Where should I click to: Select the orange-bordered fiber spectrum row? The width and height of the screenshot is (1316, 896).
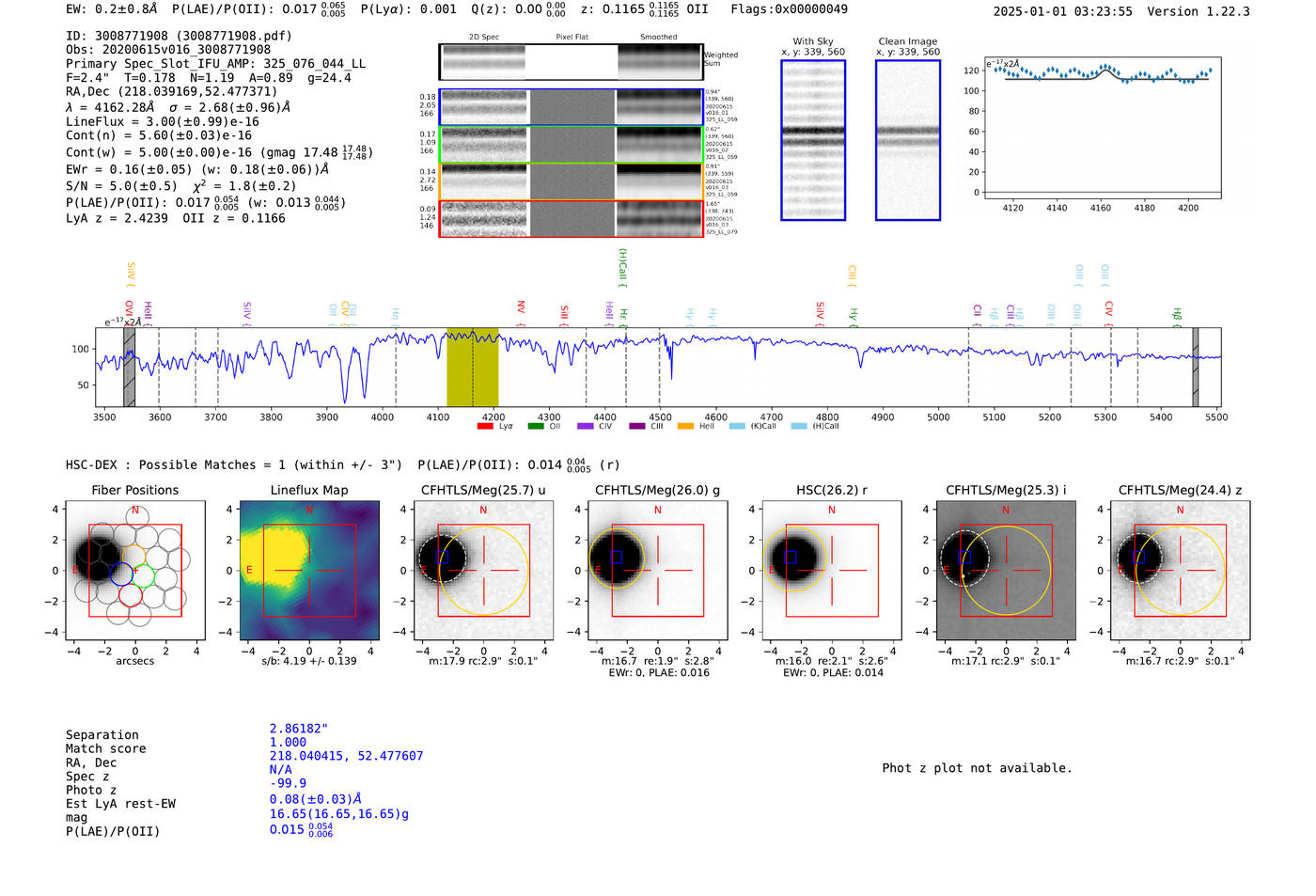click(x=572, y=181)
